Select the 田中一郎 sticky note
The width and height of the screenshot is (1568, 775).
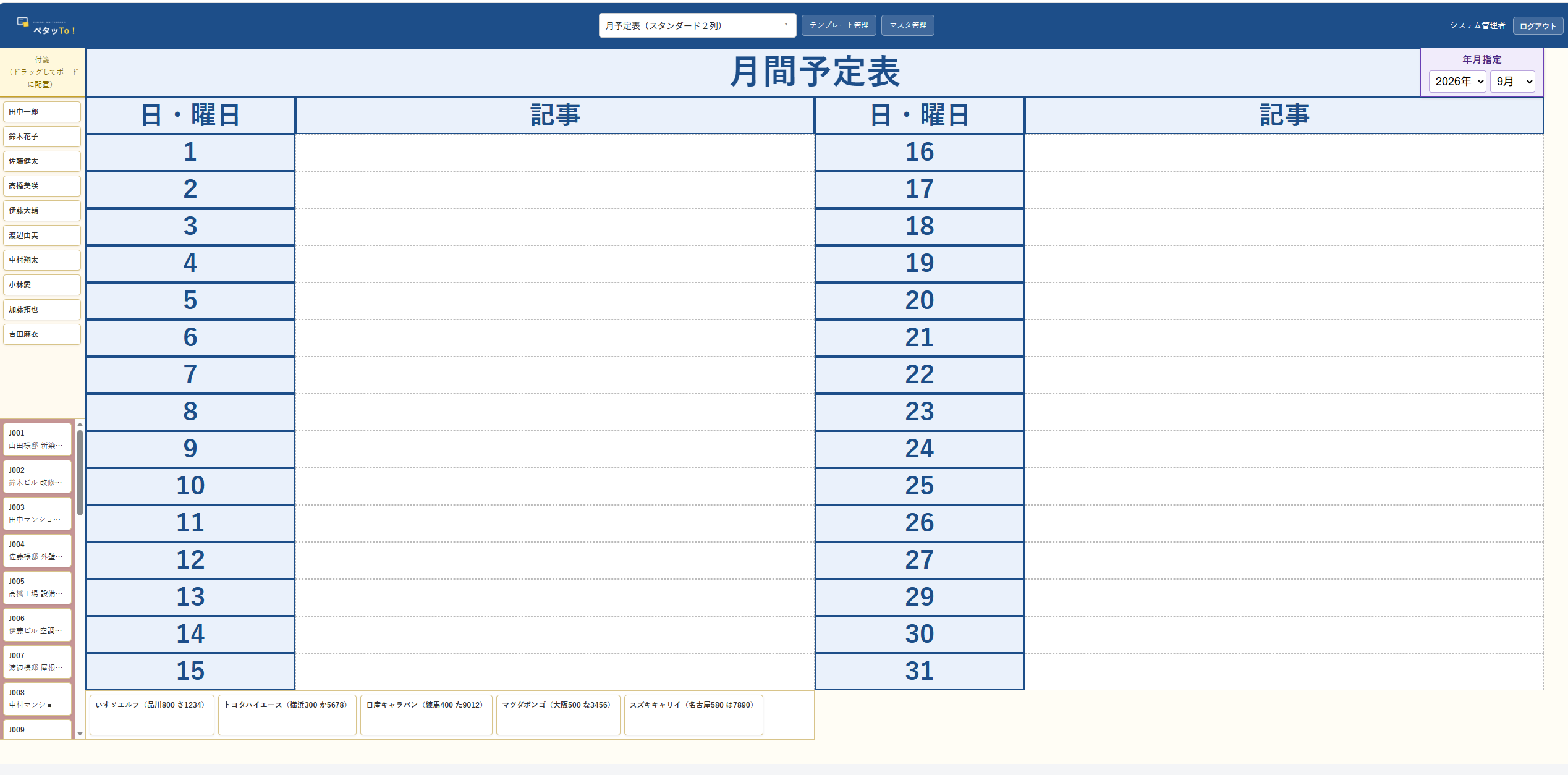point(42,112)
